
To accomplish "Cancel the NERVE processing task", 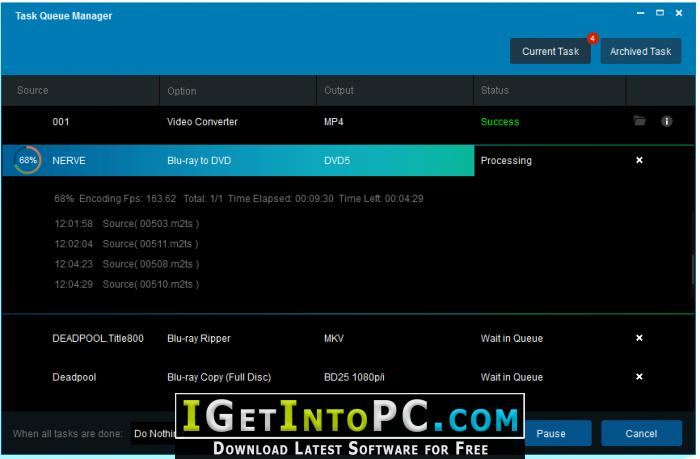I will click(639, 160).
